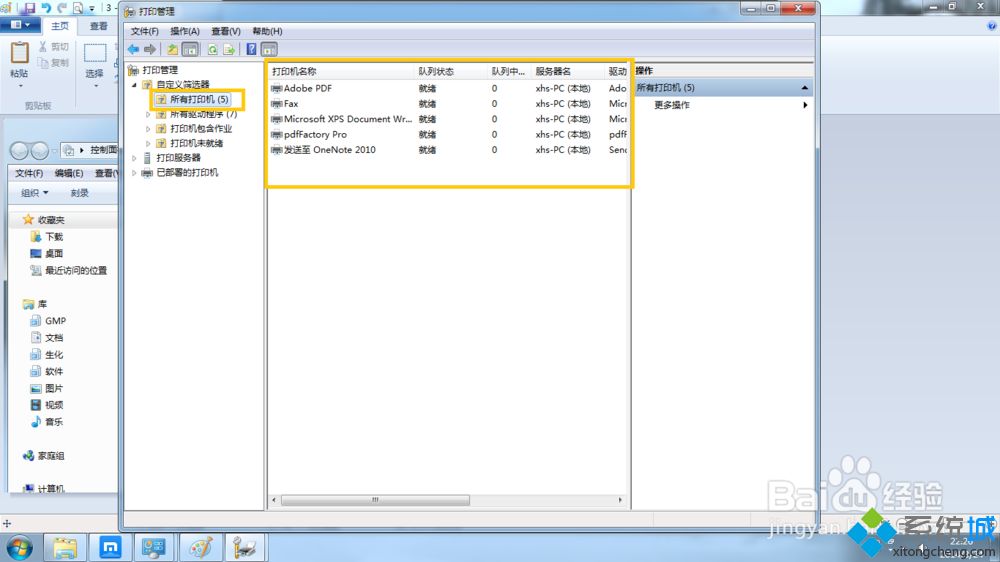This screenshot has width=1000, height=562.
Task: Select 打印机包含作业 filter in tree
Action: [x=201, y=128]
